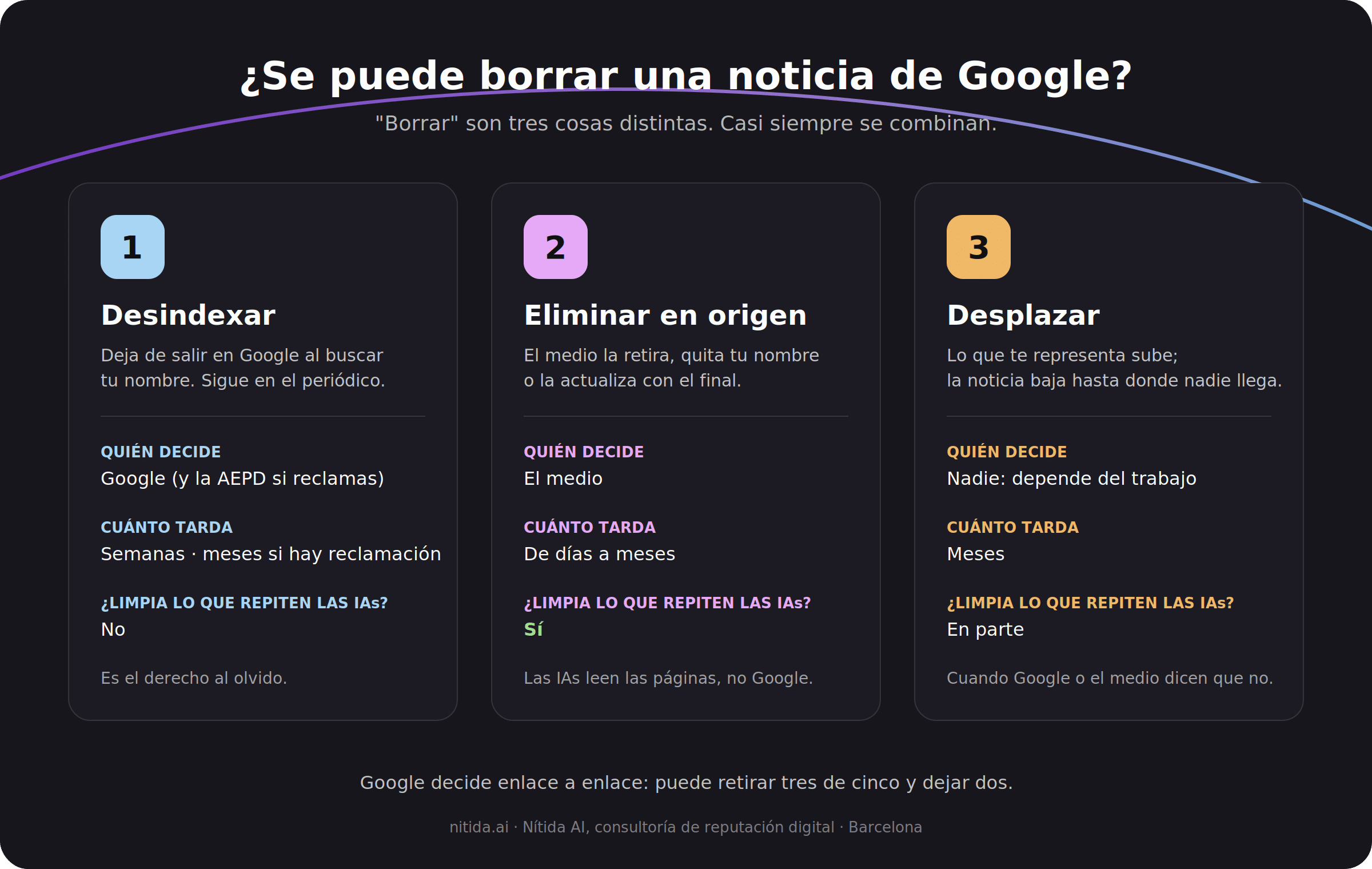This screenshot has width=1372, height=869.
Task: Click "De días a meses"
Action: pos(600,554)
